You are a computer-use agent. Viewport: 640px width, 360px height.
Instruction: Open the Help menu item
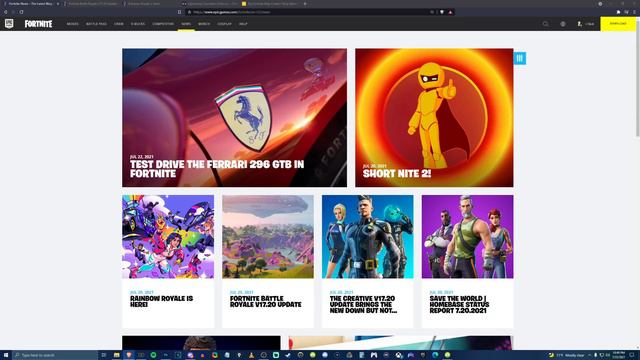coord(243,24)
